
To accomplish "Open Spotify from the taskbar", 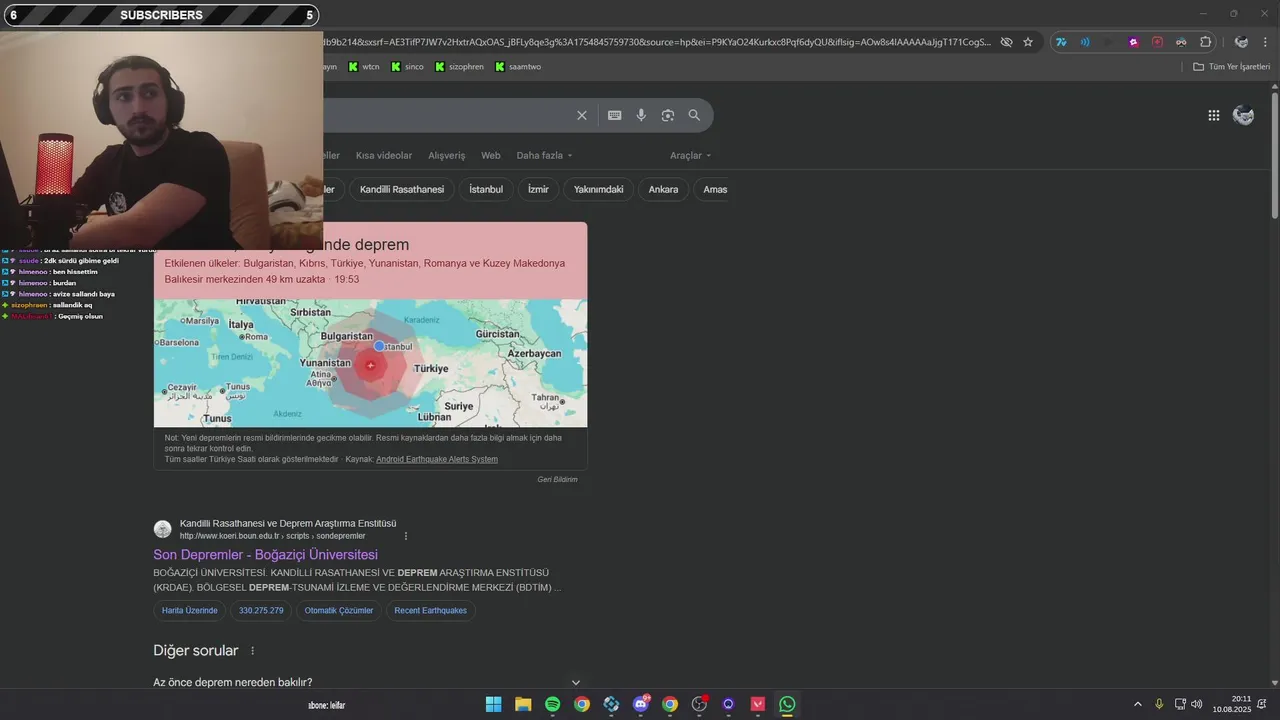I will point(553,704).
